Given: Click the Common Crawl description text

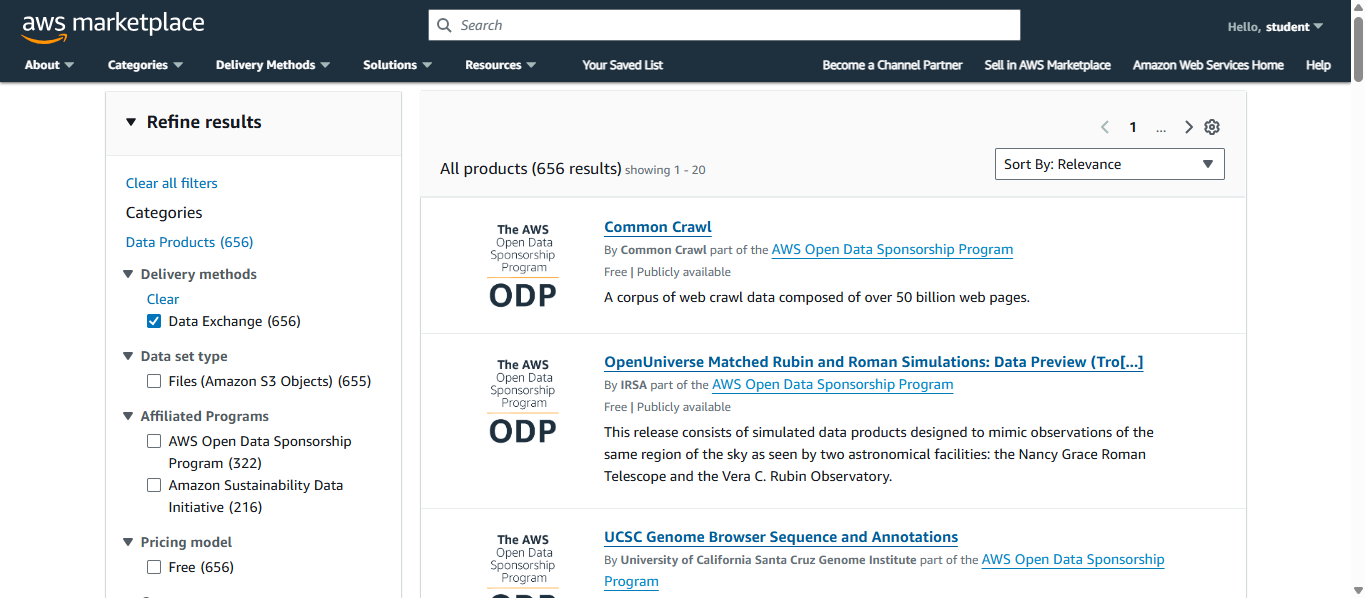Looking at the screenshot, I should point(817,297).
